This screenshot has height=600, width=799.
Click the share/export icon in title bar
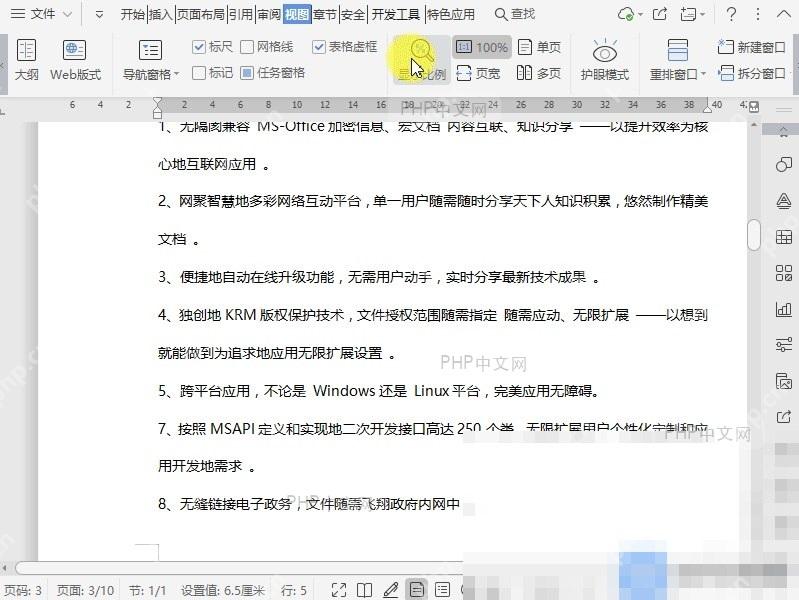pyautogui.click(x=660, y=14)
